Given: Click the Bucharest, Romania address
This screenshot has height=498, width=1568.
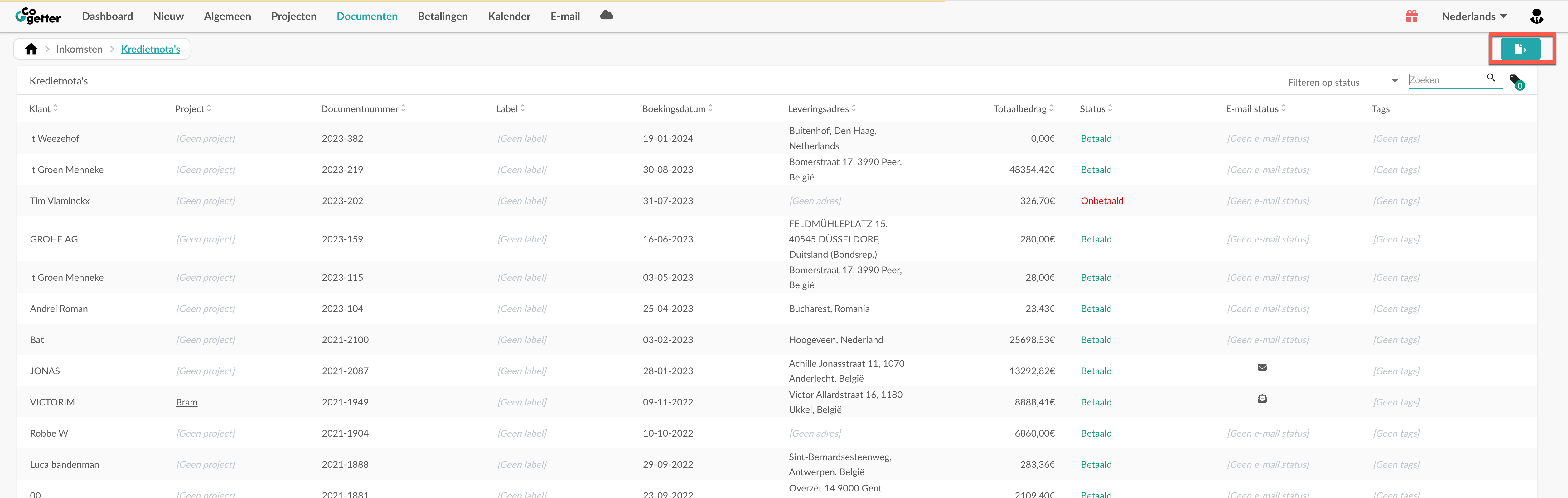Looking at the screenshot, I should pos(829,308).
